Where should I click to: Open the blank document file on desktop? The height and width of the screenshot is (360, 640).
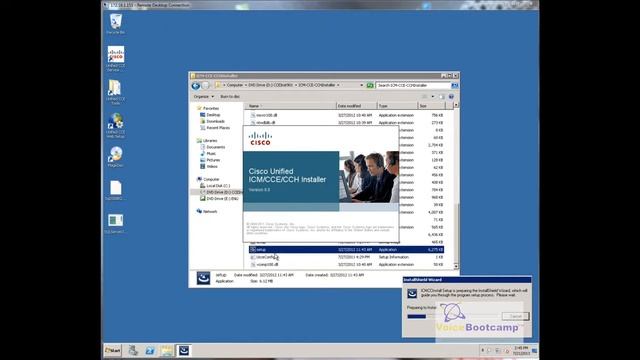tap(116, 190)
